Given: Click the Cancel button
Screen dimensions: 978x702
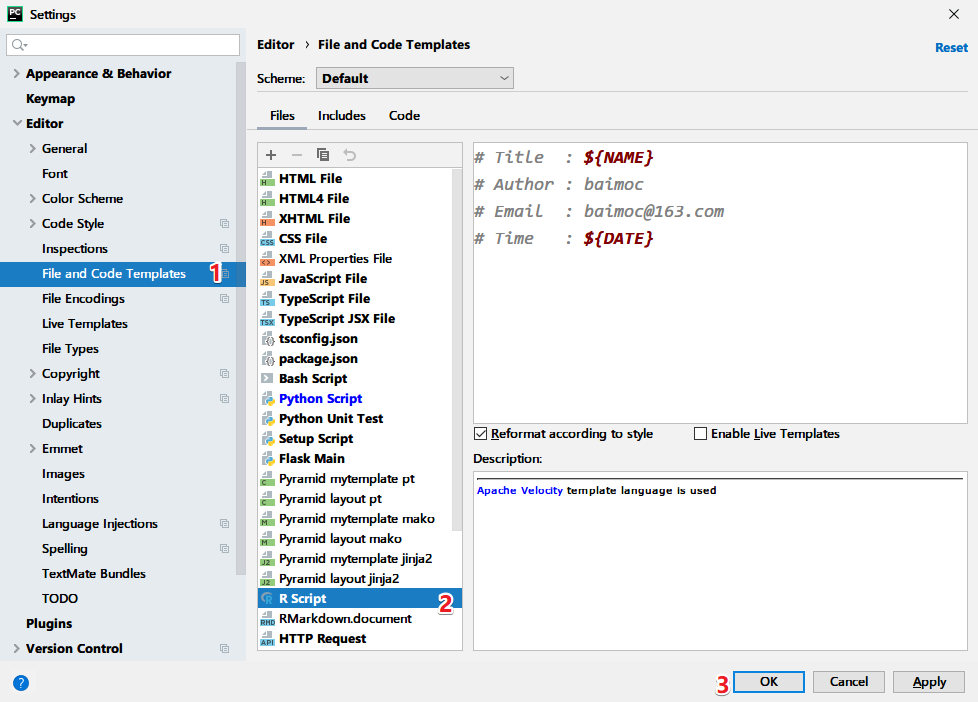Looking at the screenshot, I should point(848,681).
